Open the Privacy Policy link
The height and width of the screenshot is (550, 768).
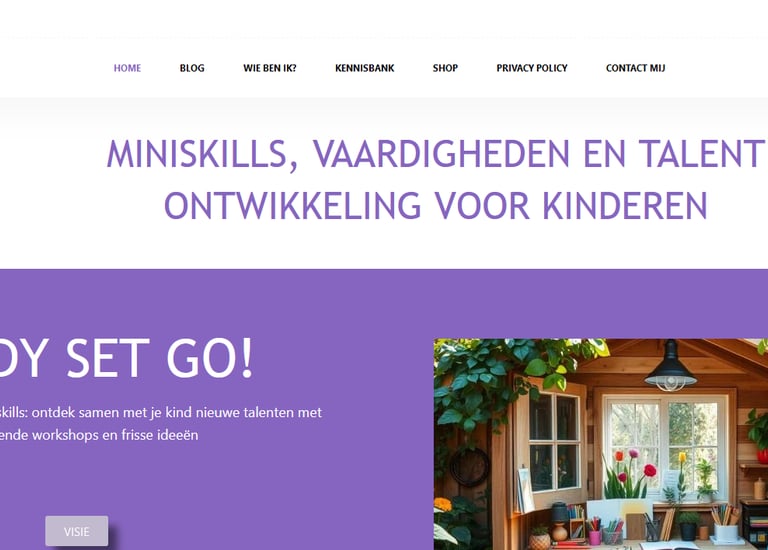tap(532, 68)
